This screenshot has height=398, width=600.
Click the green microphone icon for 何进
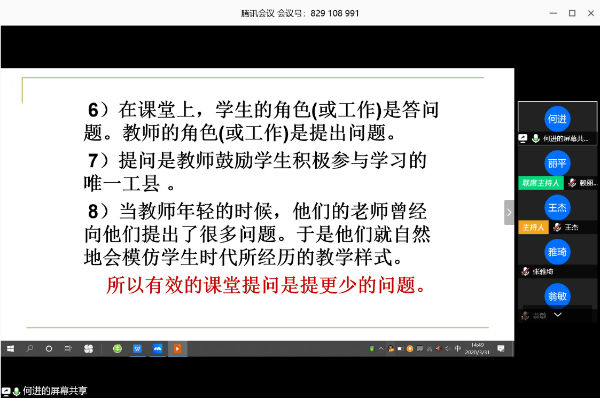coord(535,138)
